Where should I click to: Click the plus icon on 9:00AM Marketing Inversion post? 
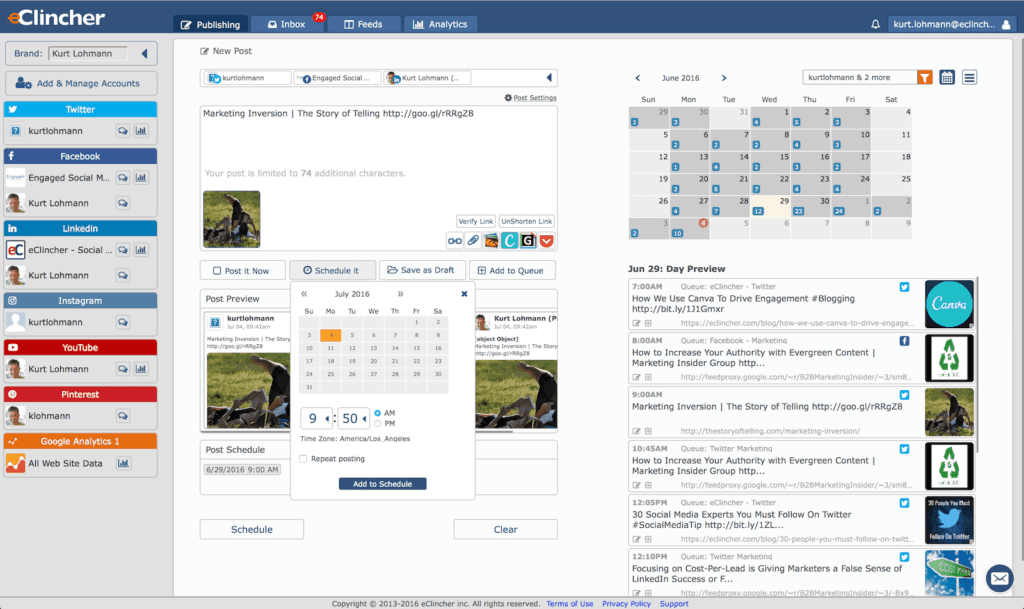[648, 431]
